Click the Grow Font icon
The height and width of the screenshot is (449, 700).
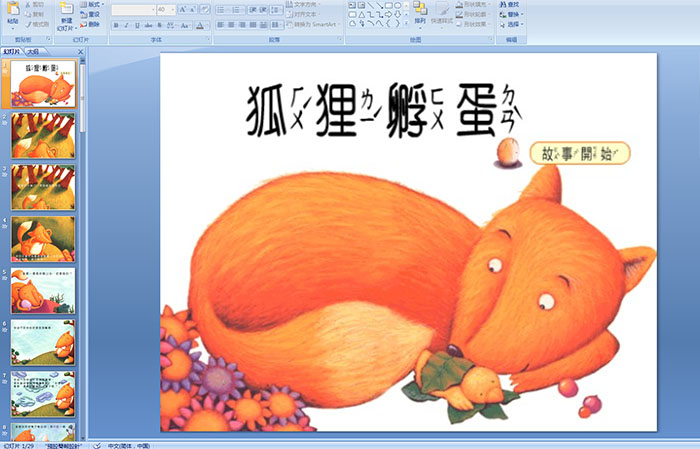pos(183,10)
